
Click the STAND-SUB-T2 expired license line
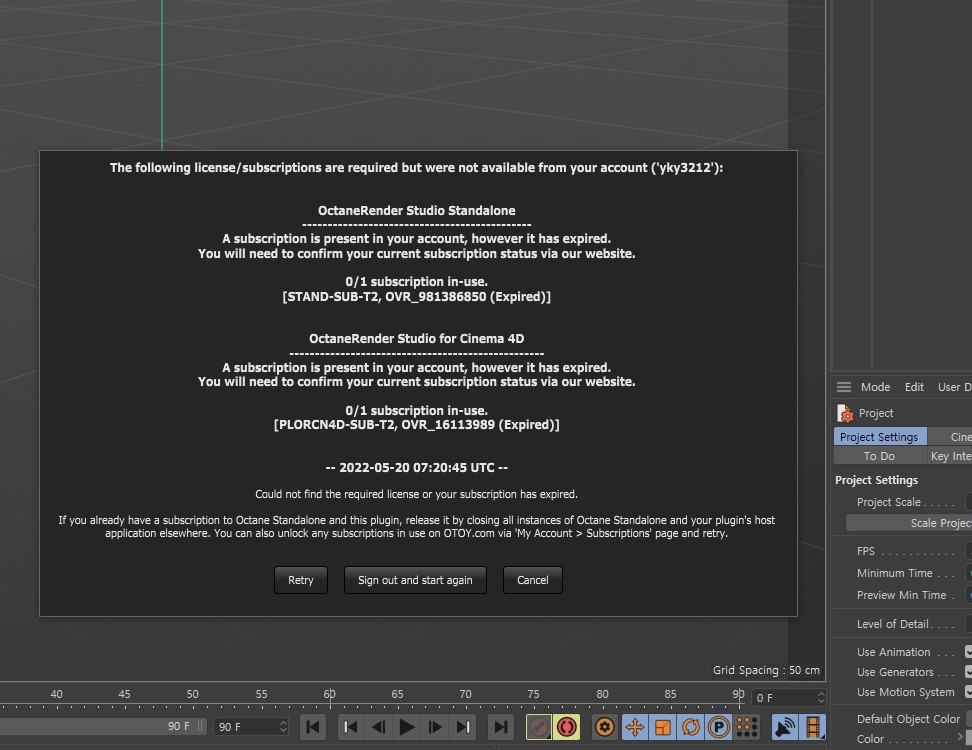tap(417, 297)
